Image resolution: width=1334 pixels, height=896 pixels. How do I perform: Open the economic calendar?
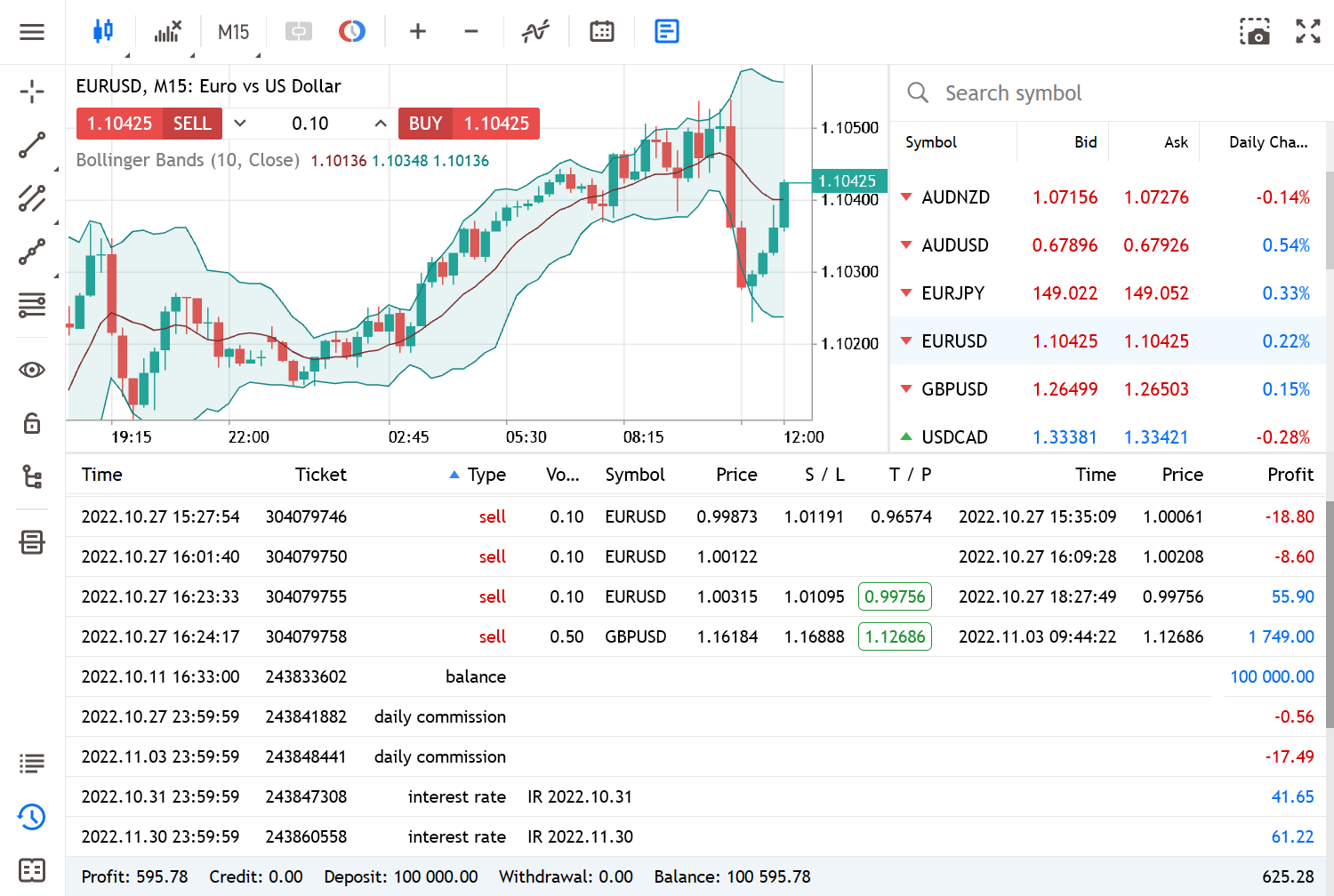coord(601,31)
